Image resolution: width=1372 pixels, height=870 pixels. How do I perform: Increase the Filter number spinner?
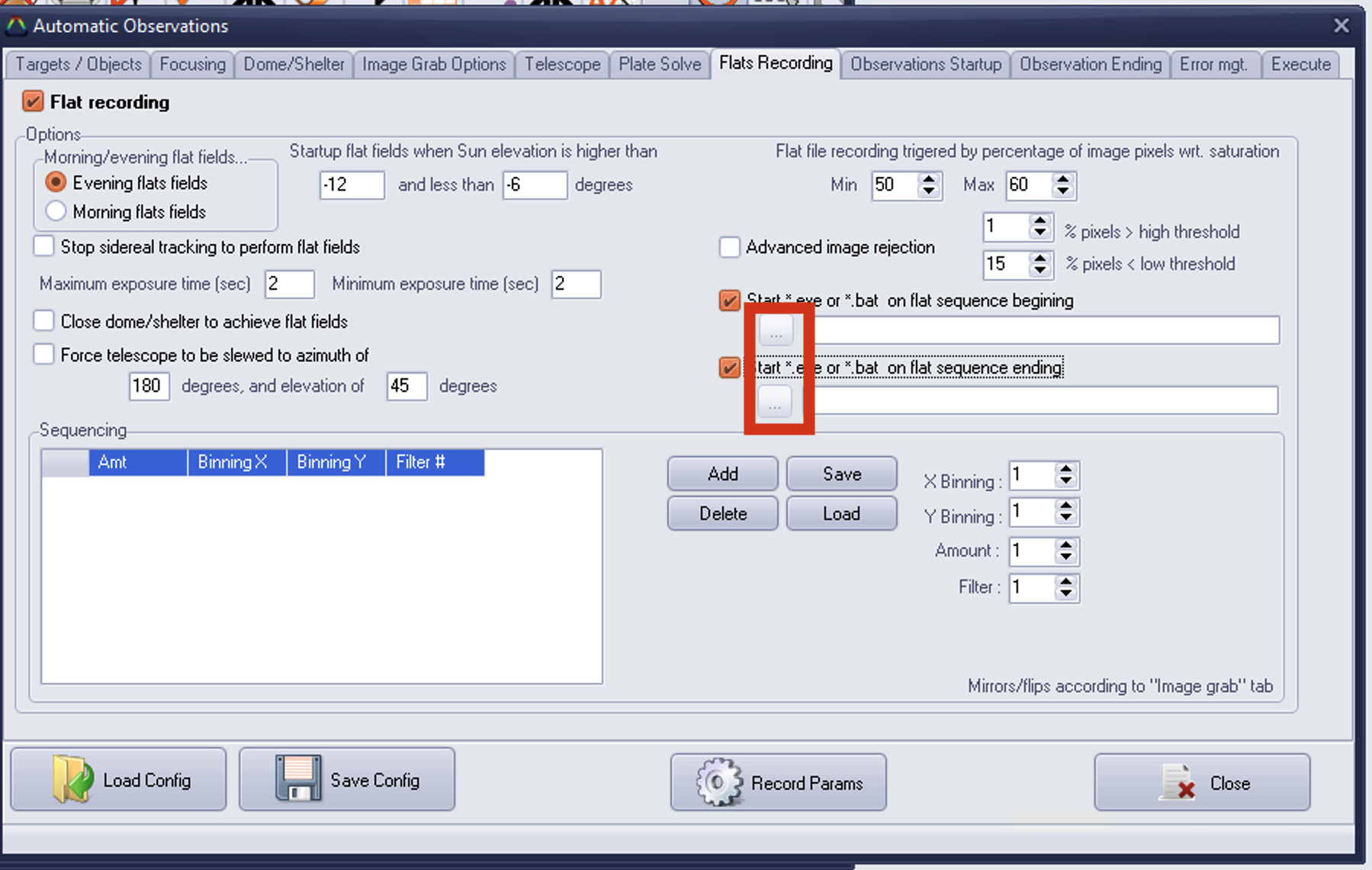click(1065, 582)
